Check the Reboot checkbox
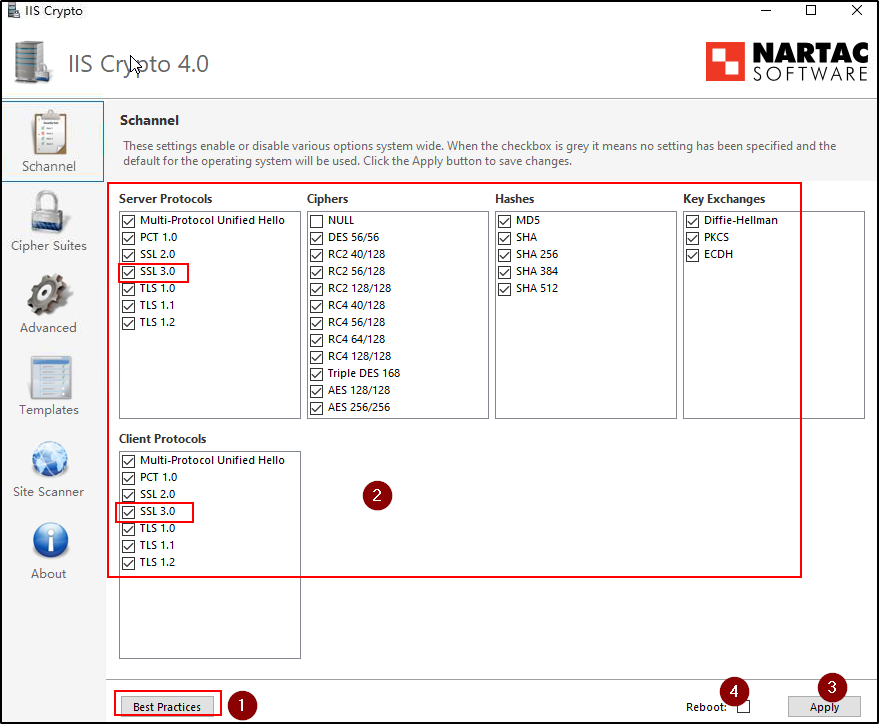This screenshot has height=724, width=879. 743,707
